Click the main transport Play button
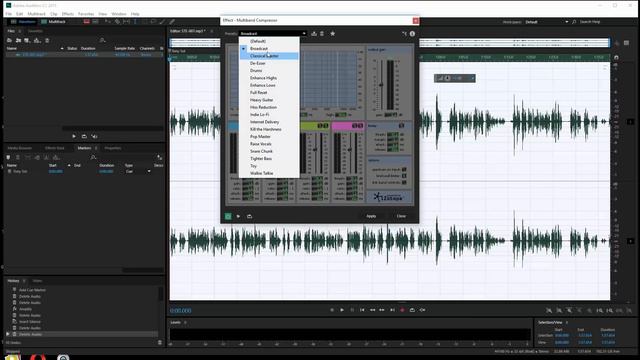Viewport: 640px width, 360px height. click(x=342, y=310)
